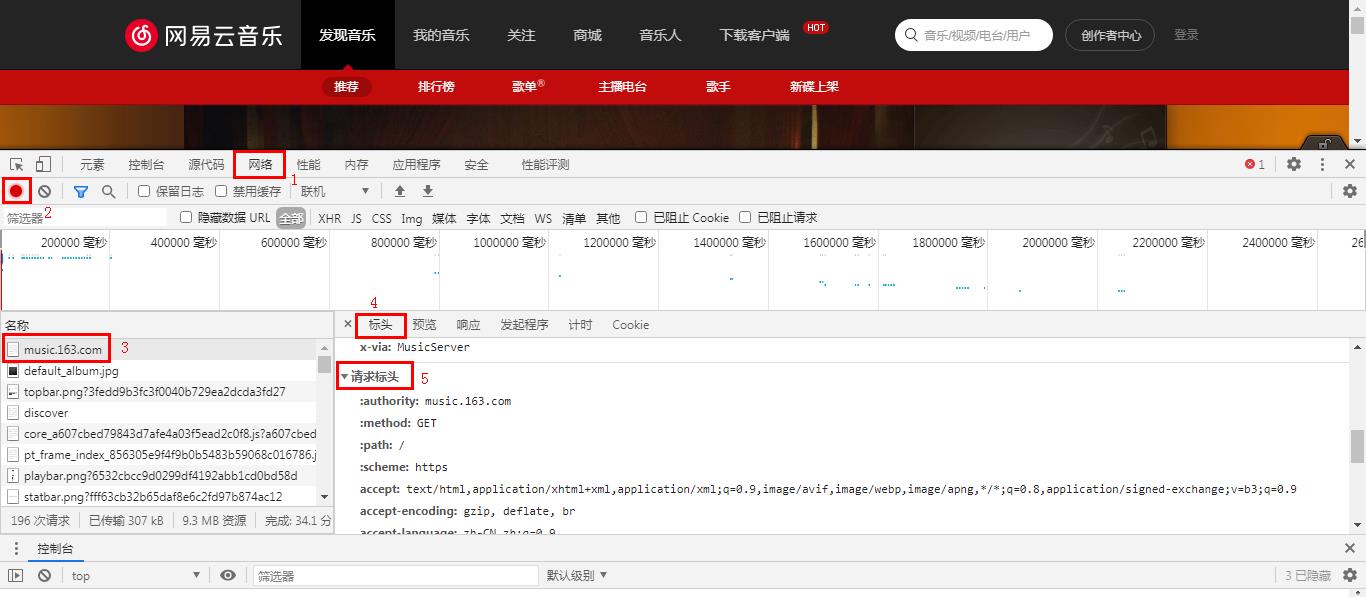Open DevTools settings gear icon
1366x597 pixels.
1294,164
